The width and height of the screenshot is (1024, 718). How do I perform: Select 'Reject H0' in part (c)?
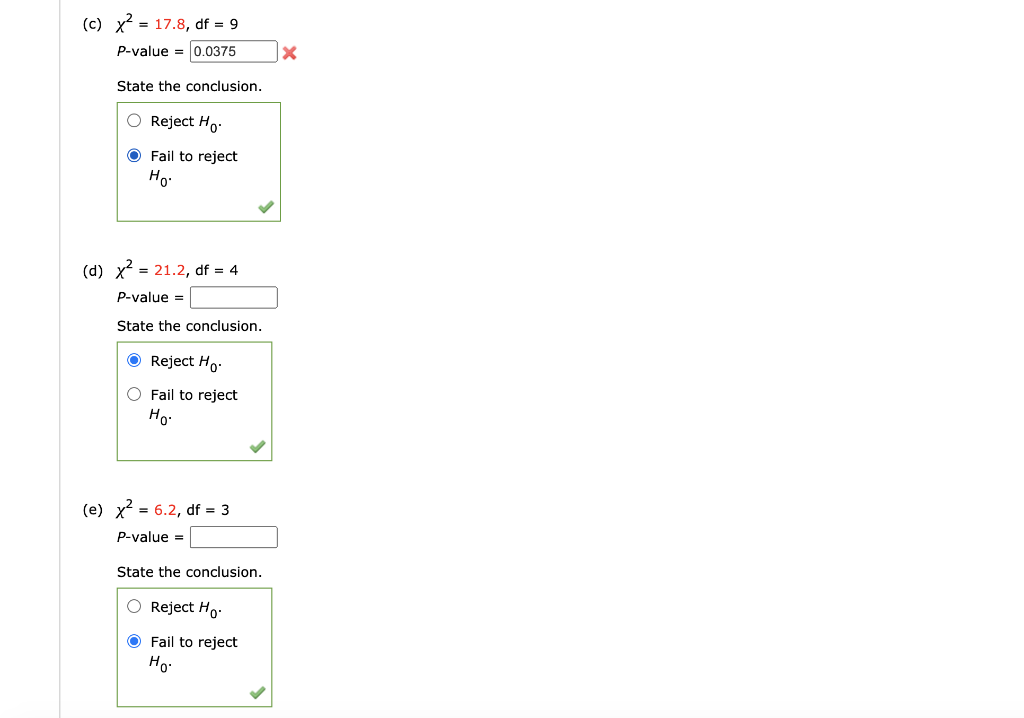(133, 119)
